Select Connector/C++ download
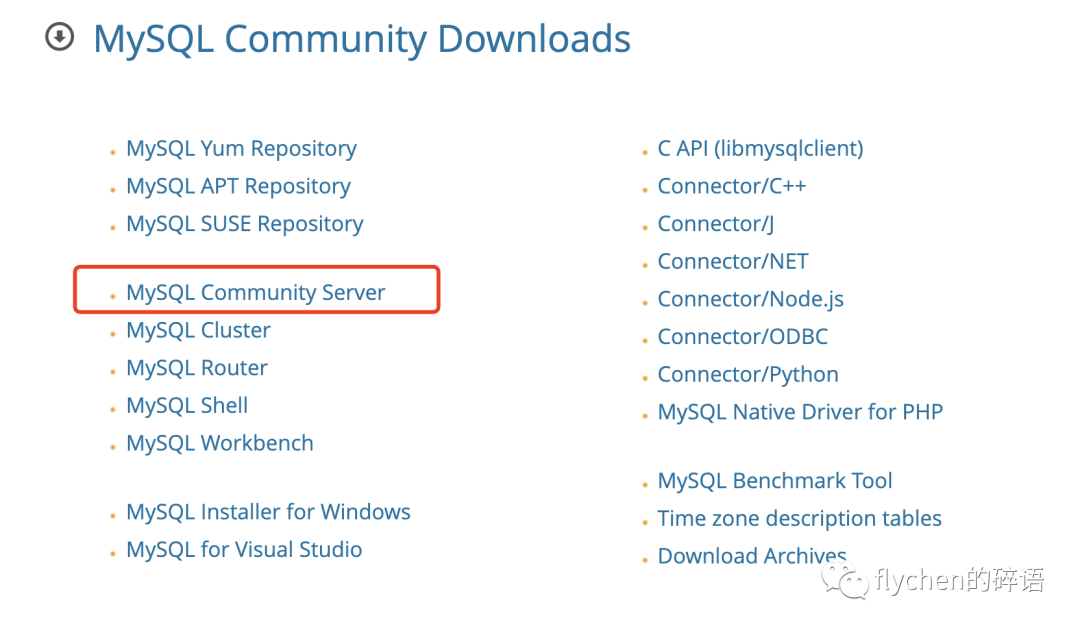Viewport: 1080px width, 631px height. 731,186
